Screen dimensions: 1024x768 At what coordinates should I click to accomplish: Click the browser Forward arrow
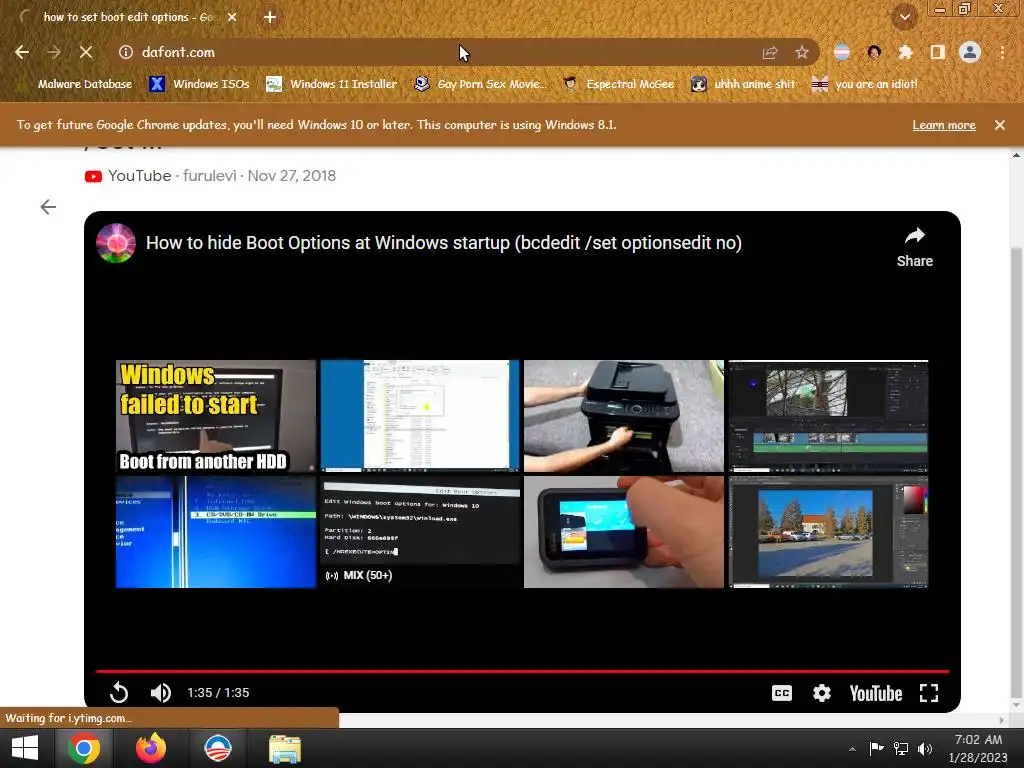[54, 52]
